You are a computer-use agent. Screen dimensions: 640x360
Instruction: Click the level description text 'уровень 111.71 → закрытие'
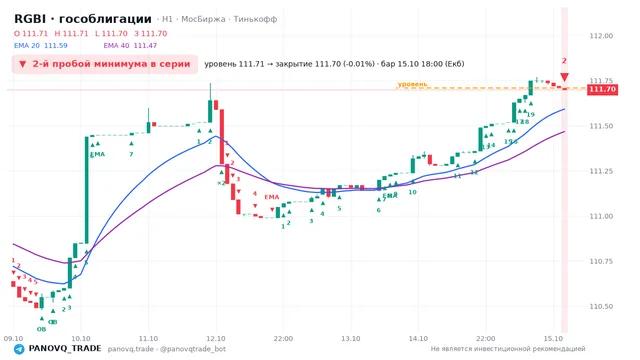click(x=258, y=64)
